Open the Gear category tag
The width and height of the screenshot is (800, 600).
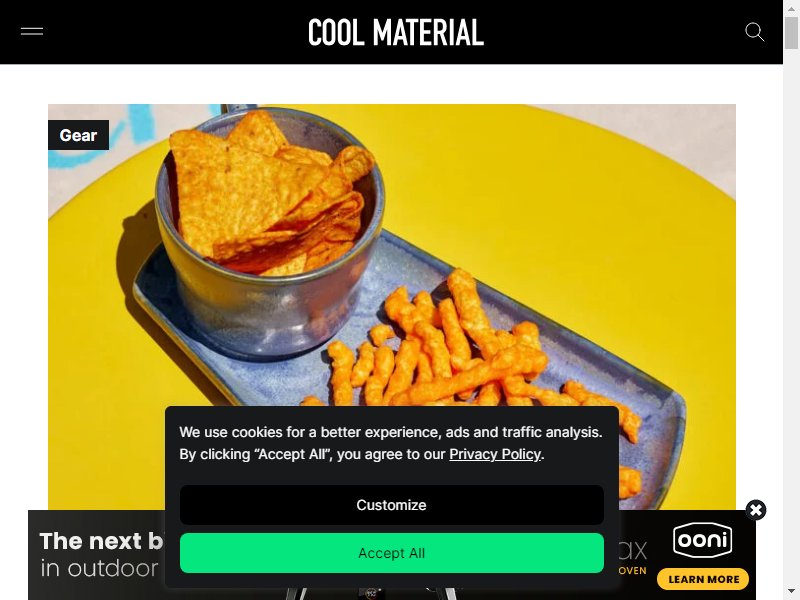78,135
